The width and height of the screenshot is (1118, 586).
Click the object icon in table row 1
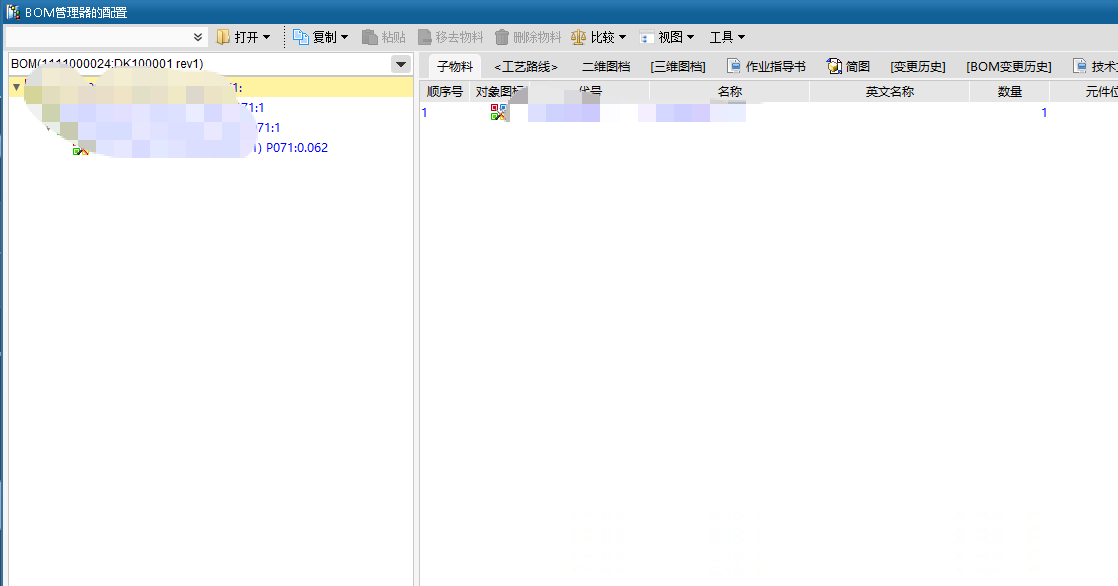(x=498, y=112)
